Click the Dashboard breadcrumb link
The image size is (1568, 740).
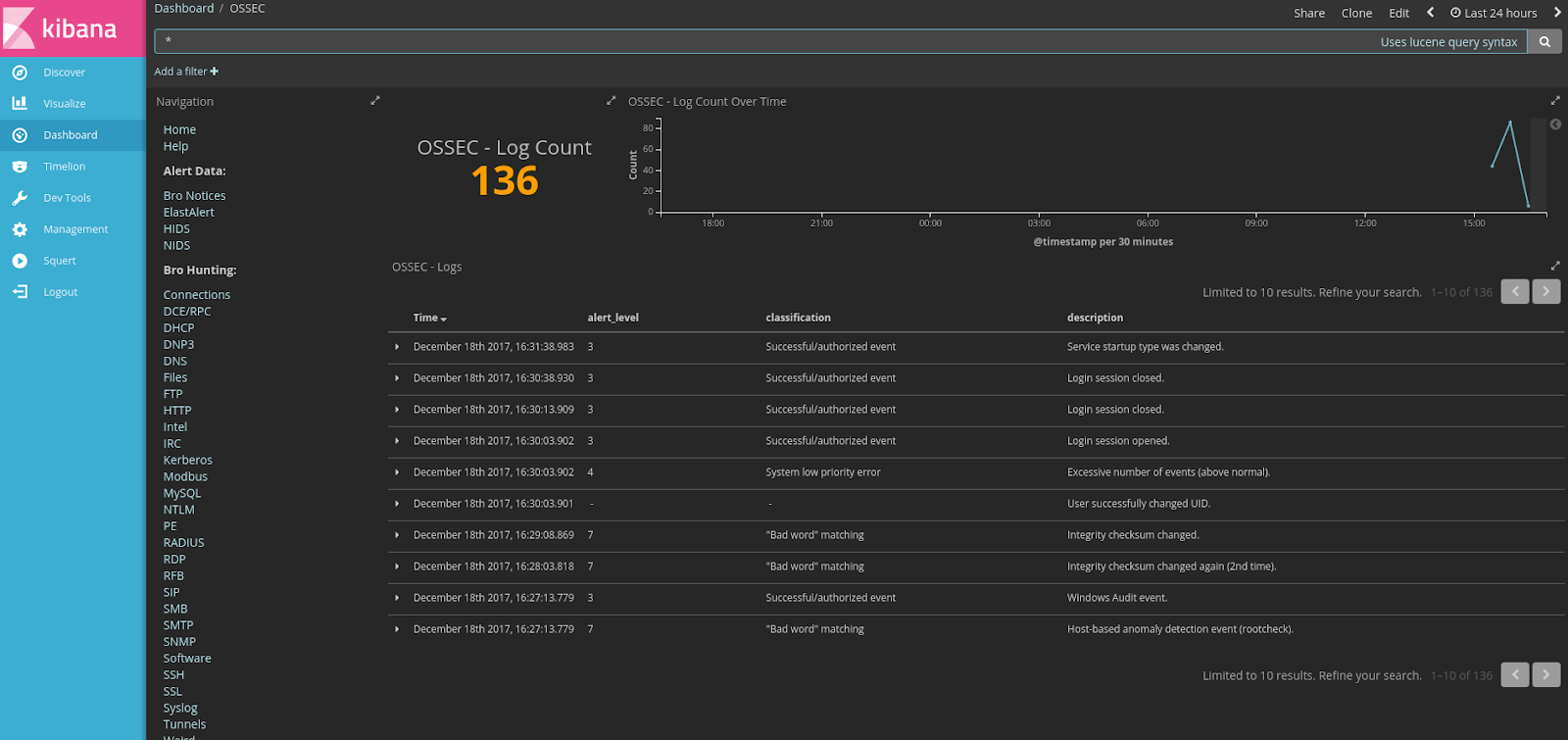click(x=183, y=8)
